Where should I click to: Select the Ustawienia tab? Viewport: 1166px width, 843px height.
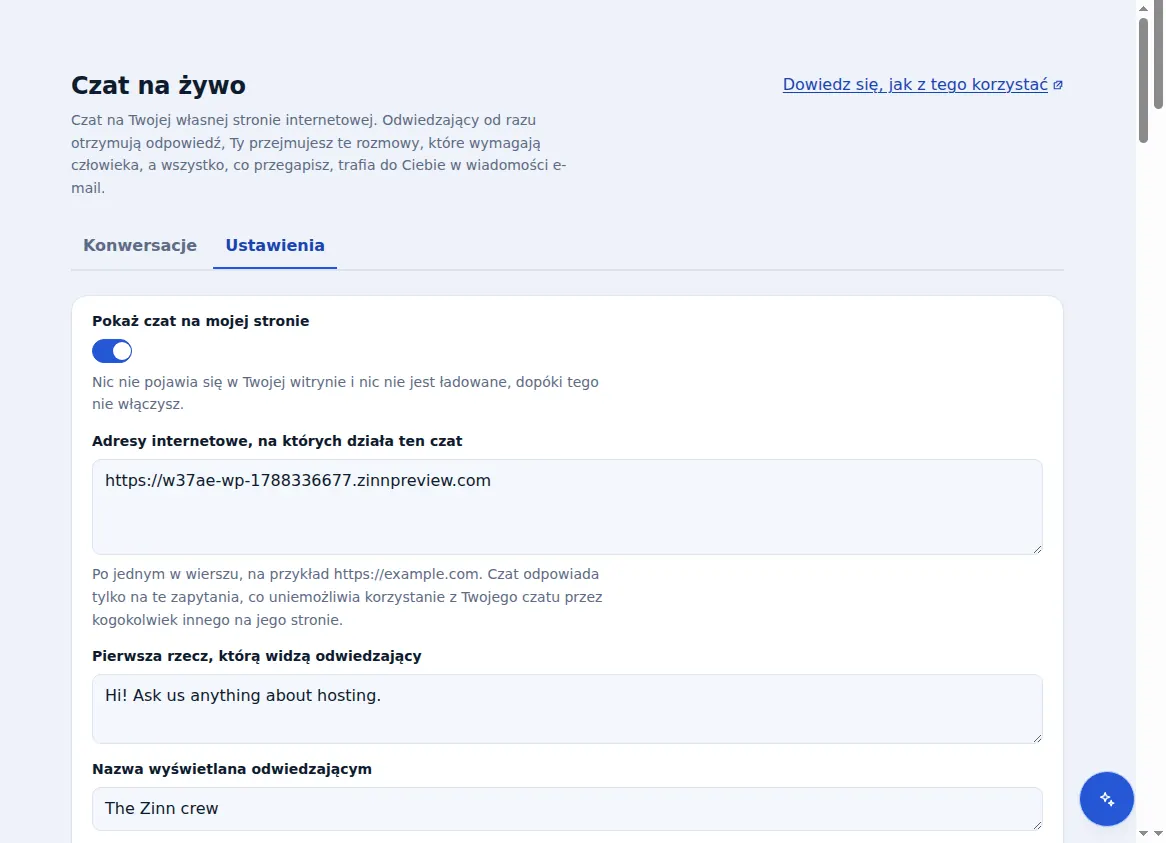coord(275,245)
